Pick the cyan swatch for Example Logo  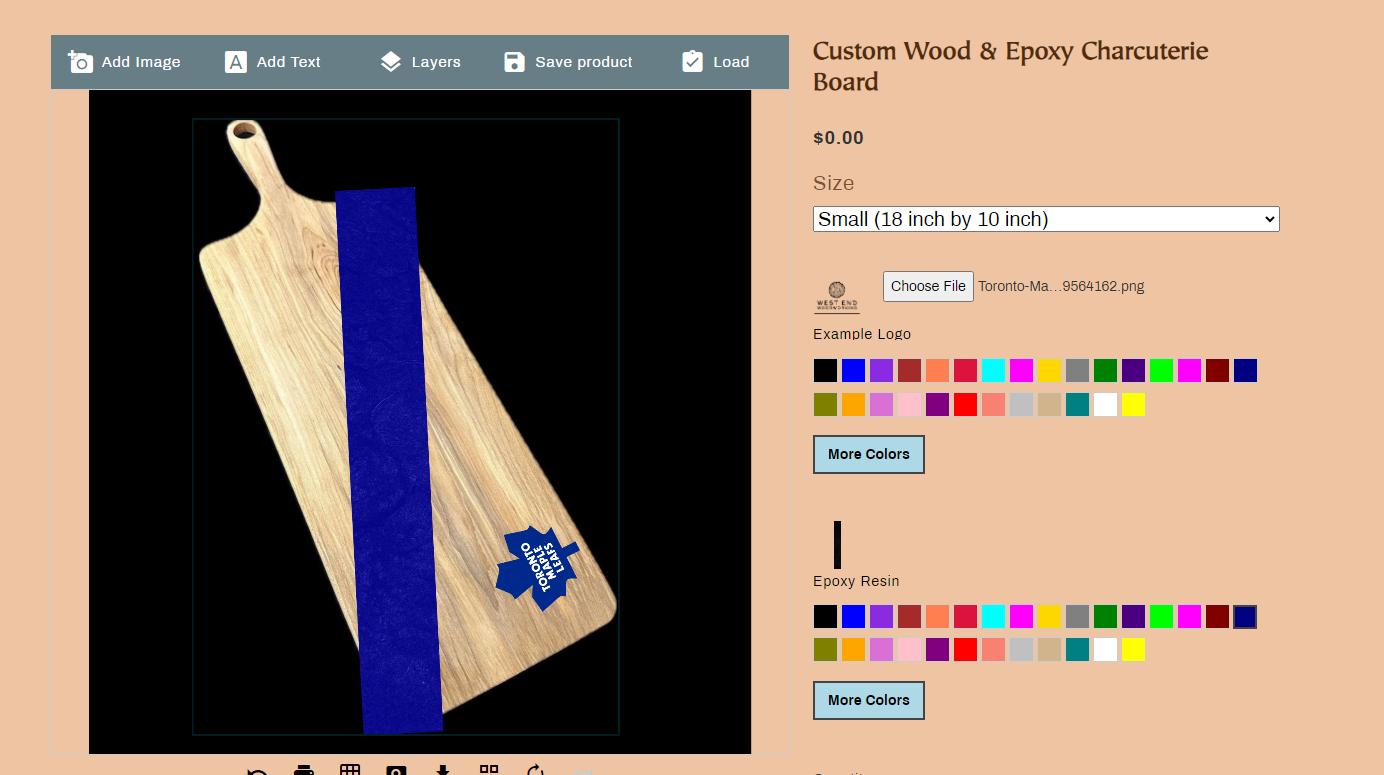pos(993,371)
